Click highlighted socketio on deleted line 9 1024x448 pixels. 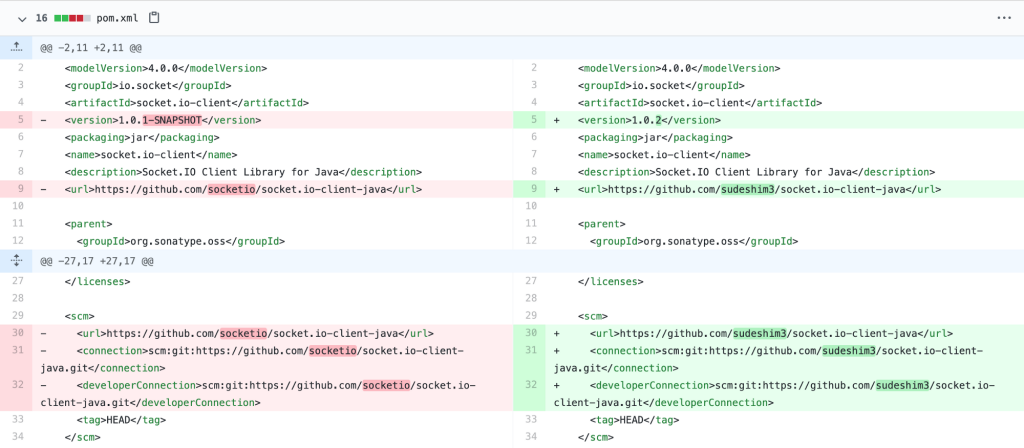click(x=231, y=190)
